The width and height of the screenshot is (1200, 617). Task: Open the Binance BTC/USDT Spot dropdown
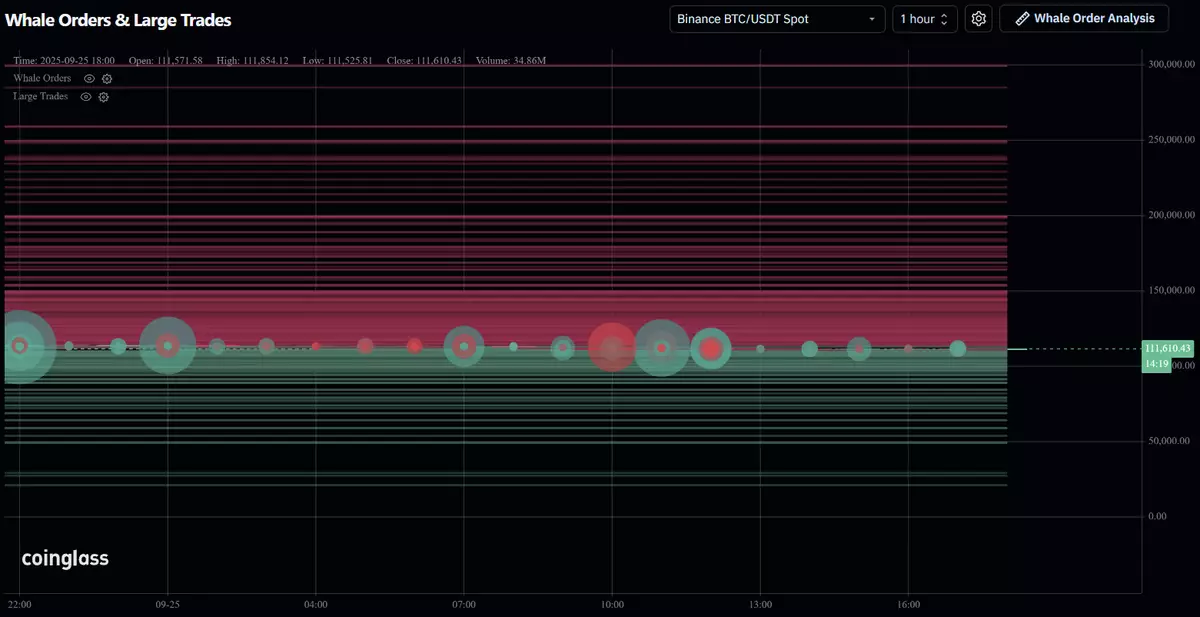coord(777,19)
